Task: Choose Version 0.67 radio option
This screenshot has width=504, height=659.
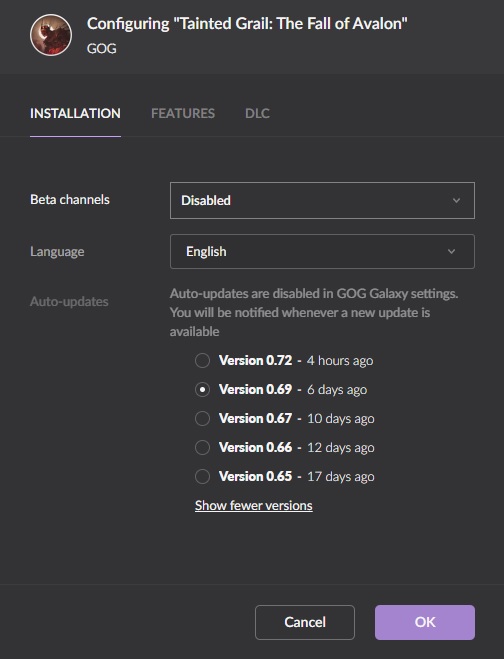Action: 202,418
